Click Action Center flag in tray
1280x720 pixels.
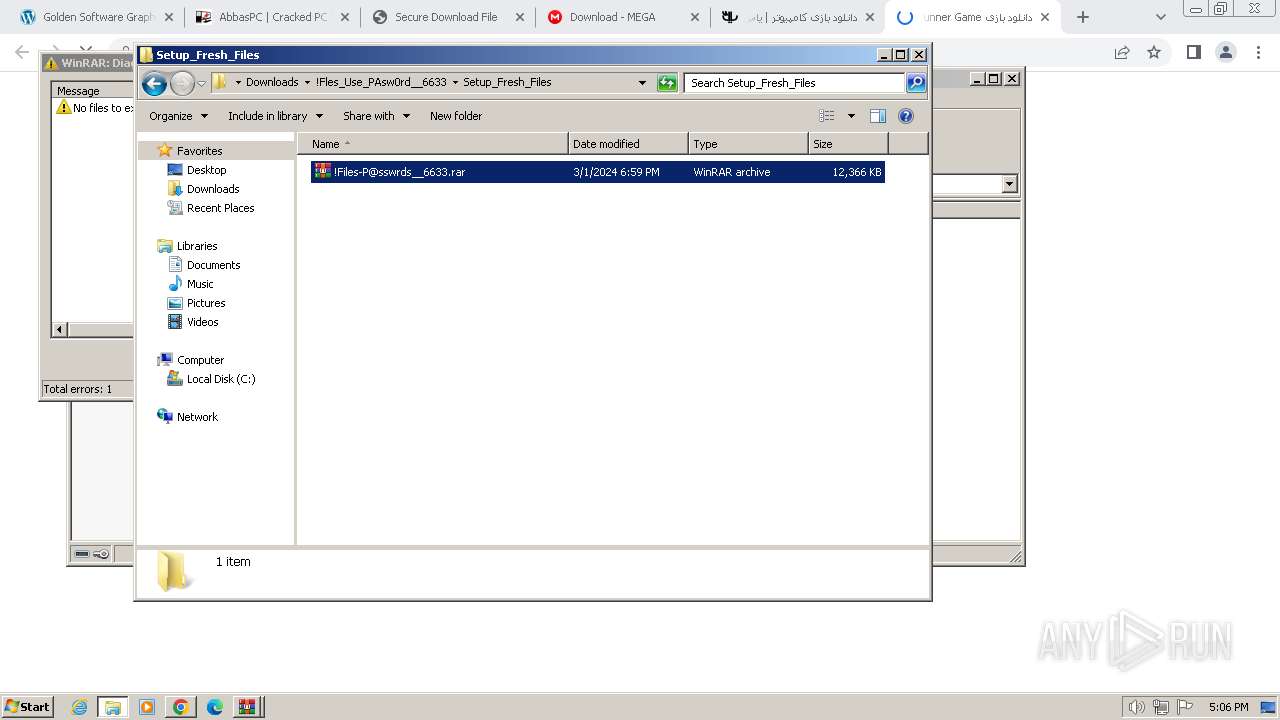click(1184, 707)
